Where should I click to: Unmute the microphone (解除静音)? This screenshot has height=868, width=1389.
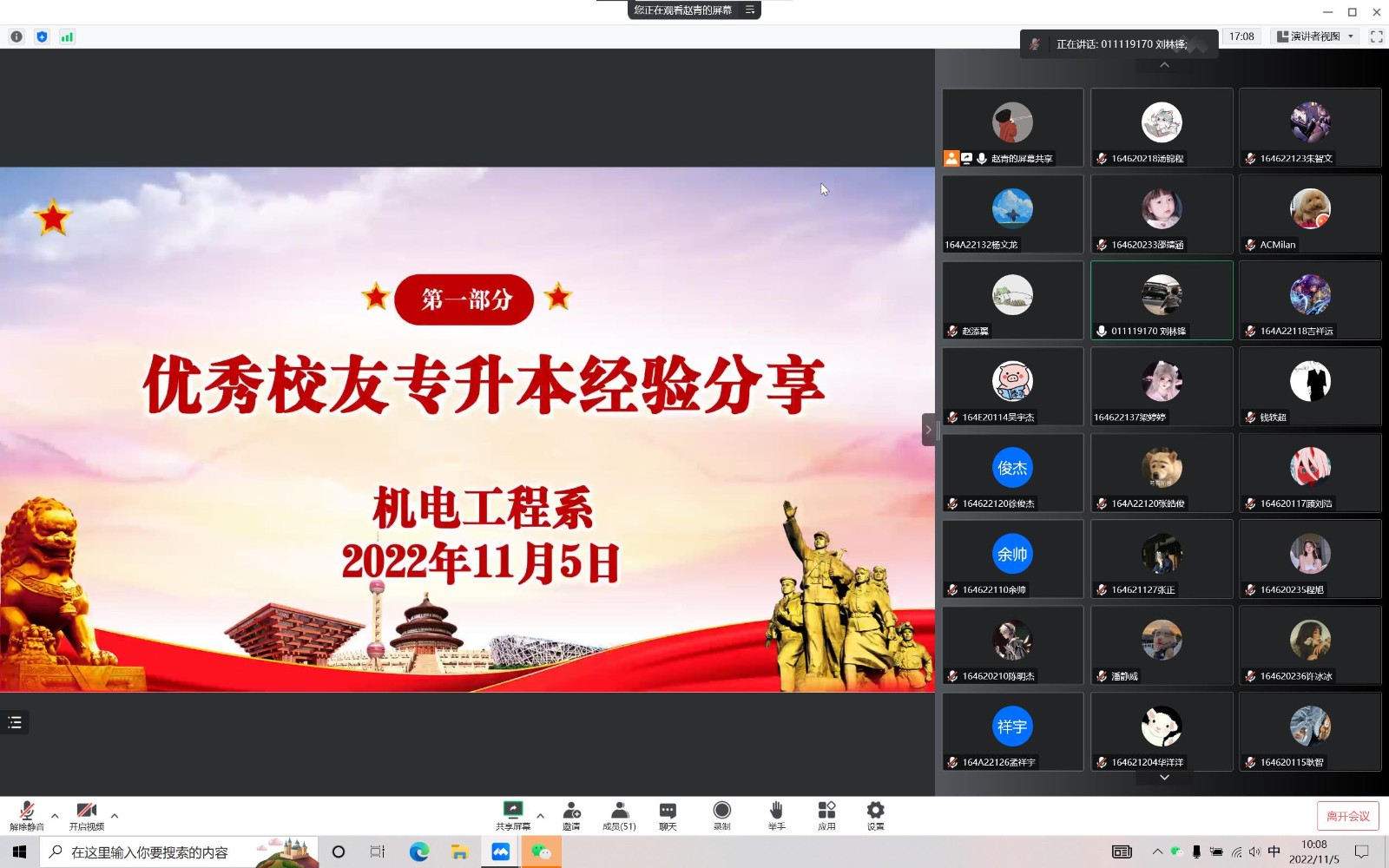coord(27,815)
